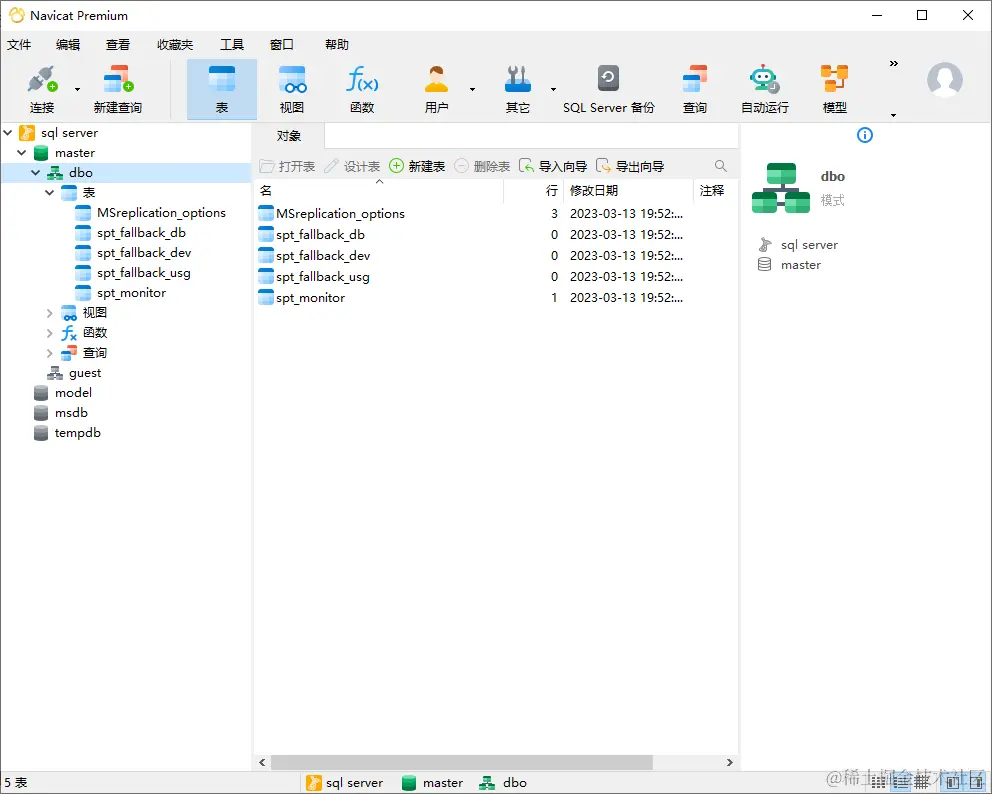Open SQL Server 备份 backup

point(609,89)
